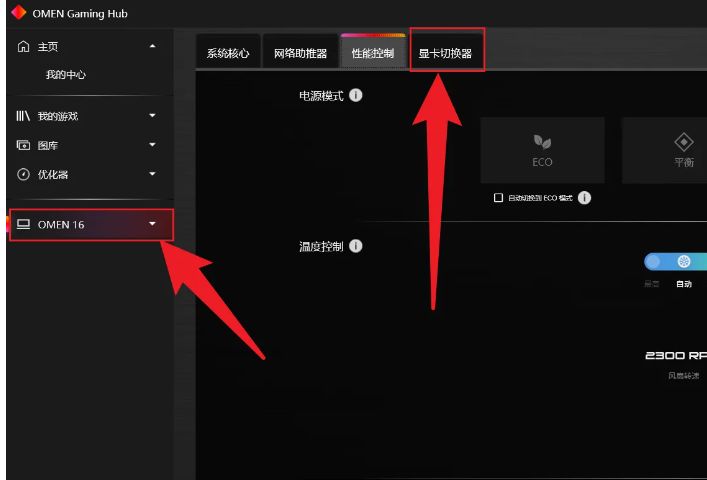Click the library icon beside 我的游戏
Image resolution: width=707 pixels, height=480 pixels.
pyautogui.click(x=23, y=116)
